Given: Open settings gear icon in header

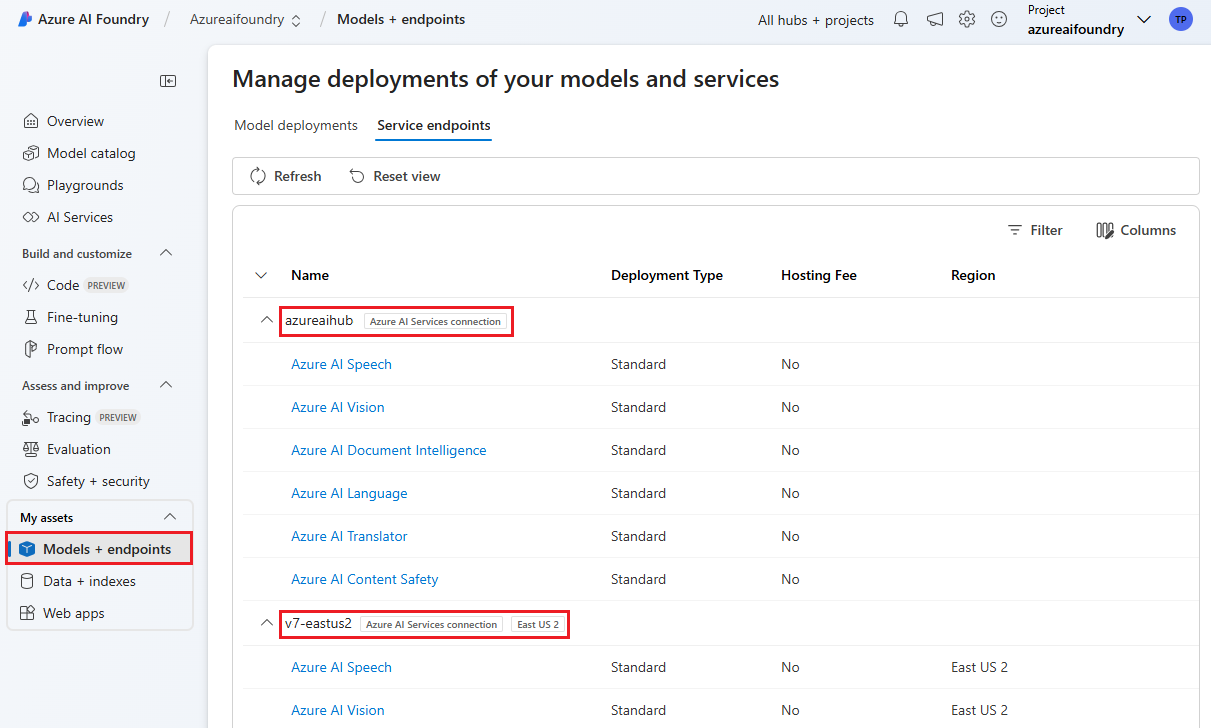Looking at the screenshot, I should point(966,19).
